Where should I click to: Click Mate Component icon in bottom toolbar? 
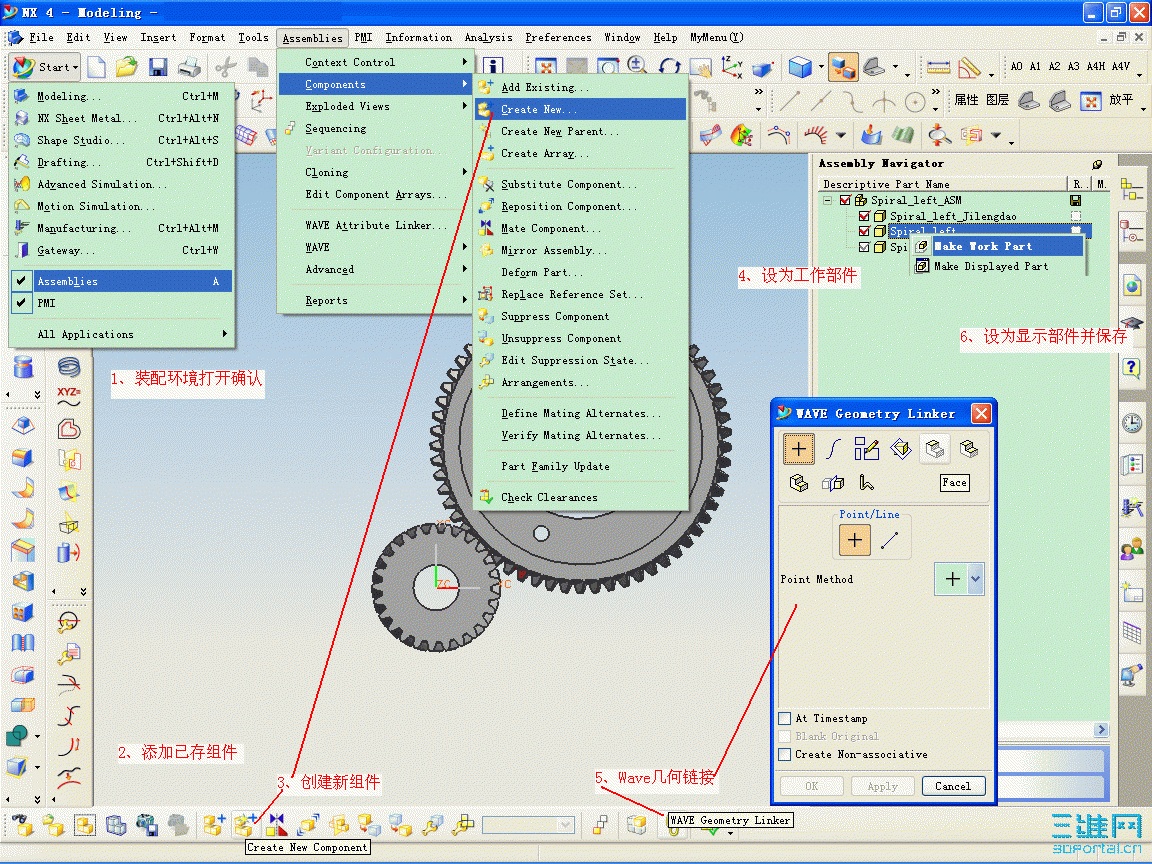coord(276,824)
